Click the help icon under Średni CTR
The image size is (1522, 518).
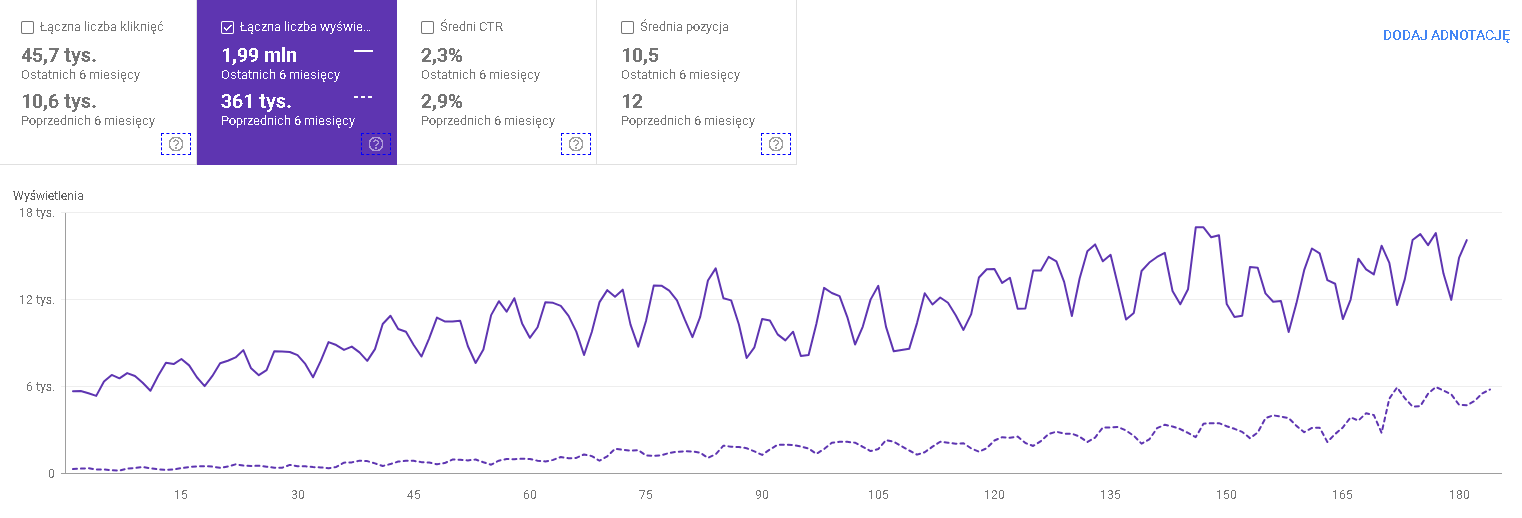pos(576,144)
